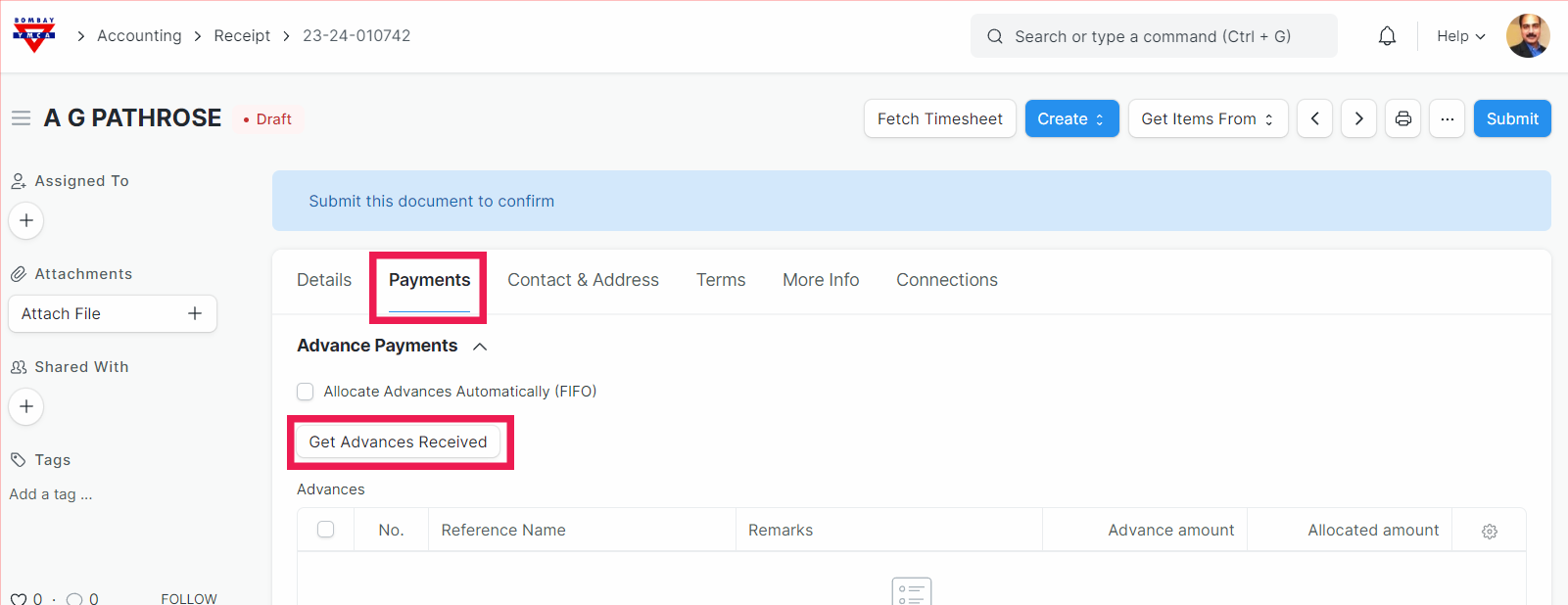Viewport: 1568px width, 605px height.
Task: Open notifications bell
Action: [x=1387, y=36]
